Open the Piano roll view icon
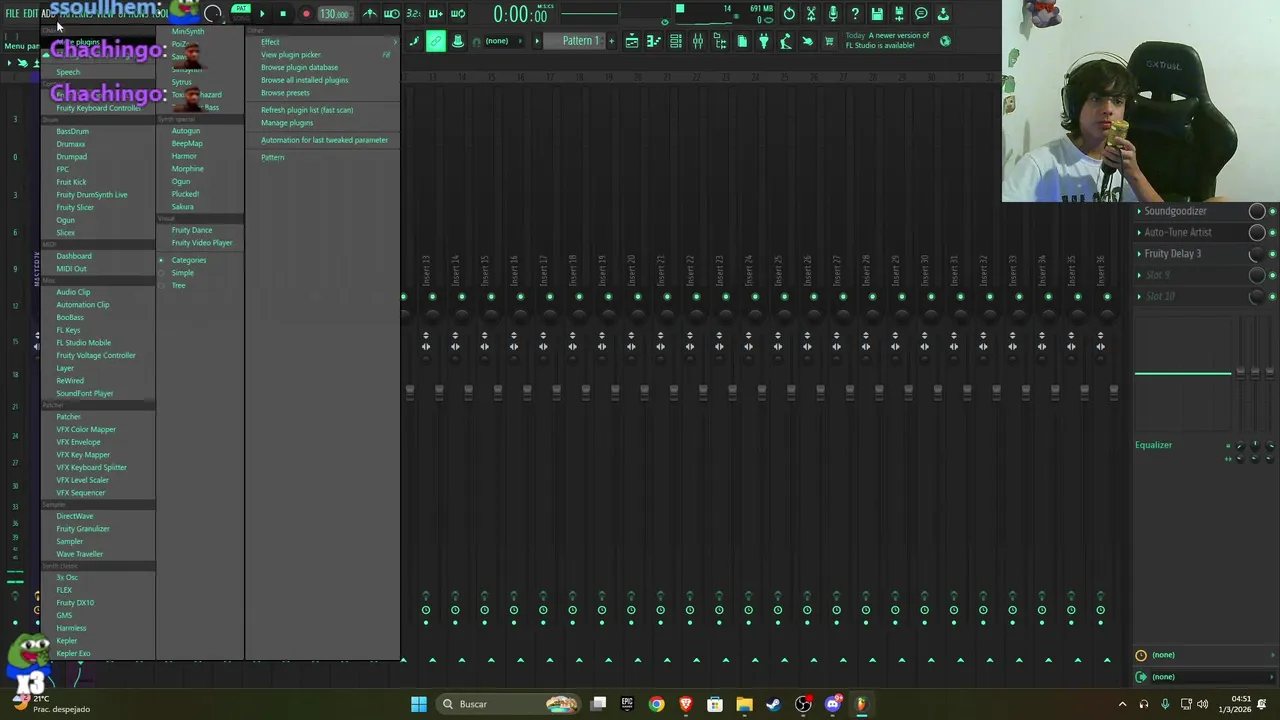Image resolution: width=1280 pixels, height=720 pixels. point(654,41)
